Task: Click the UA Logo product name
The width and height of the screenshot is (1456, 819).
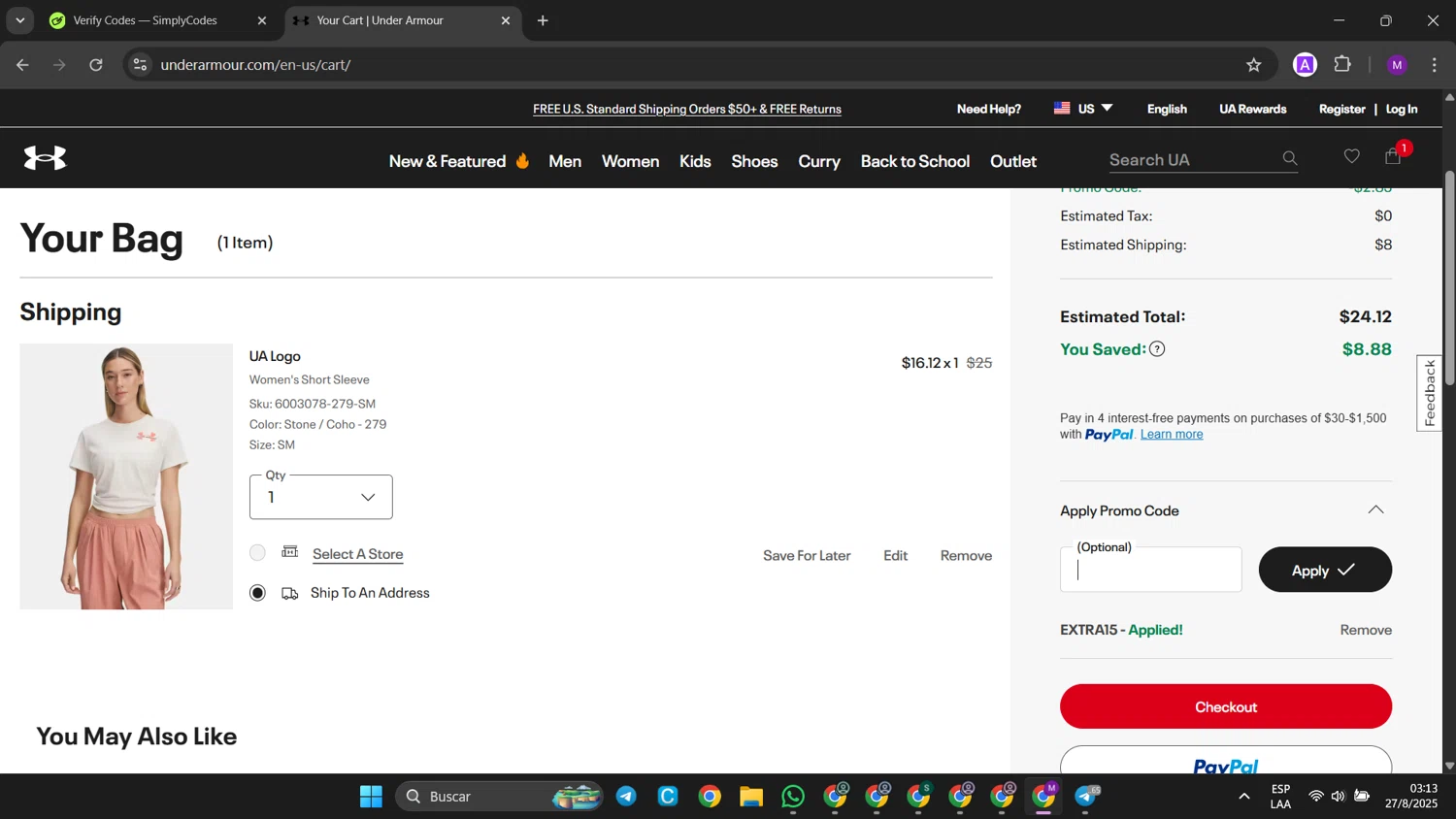Action: coord(275,356)
